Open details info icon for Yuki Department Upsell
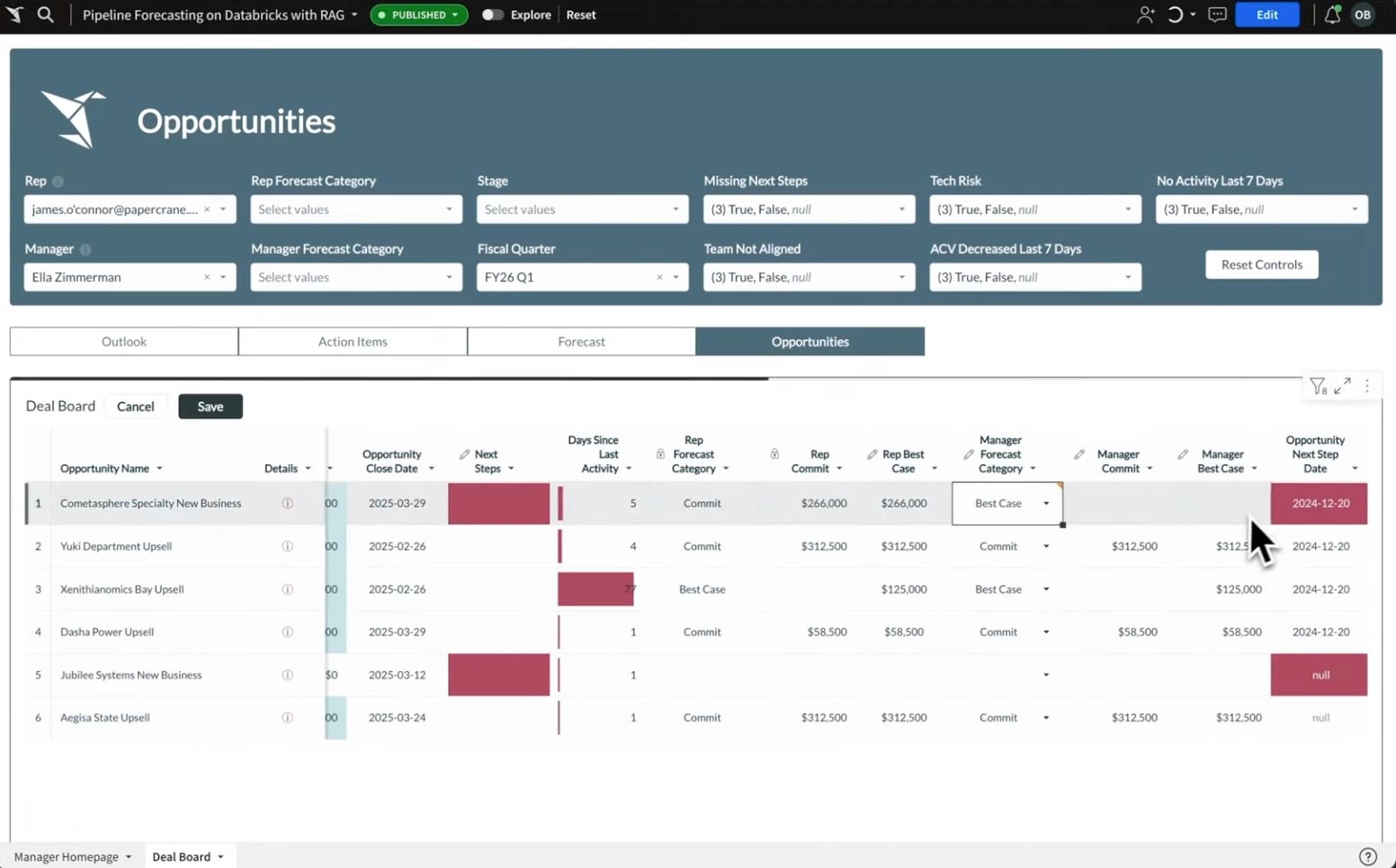This screenshot has width=1396, height=868. (288, 546)
